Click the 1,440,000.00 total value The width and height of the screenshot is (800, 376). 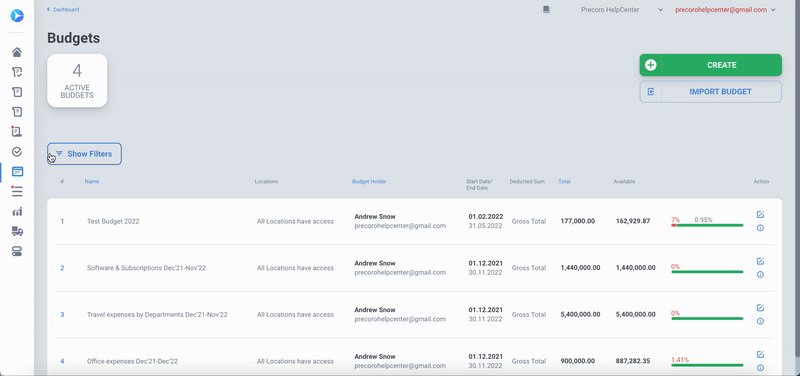click(x=580, y=268)
